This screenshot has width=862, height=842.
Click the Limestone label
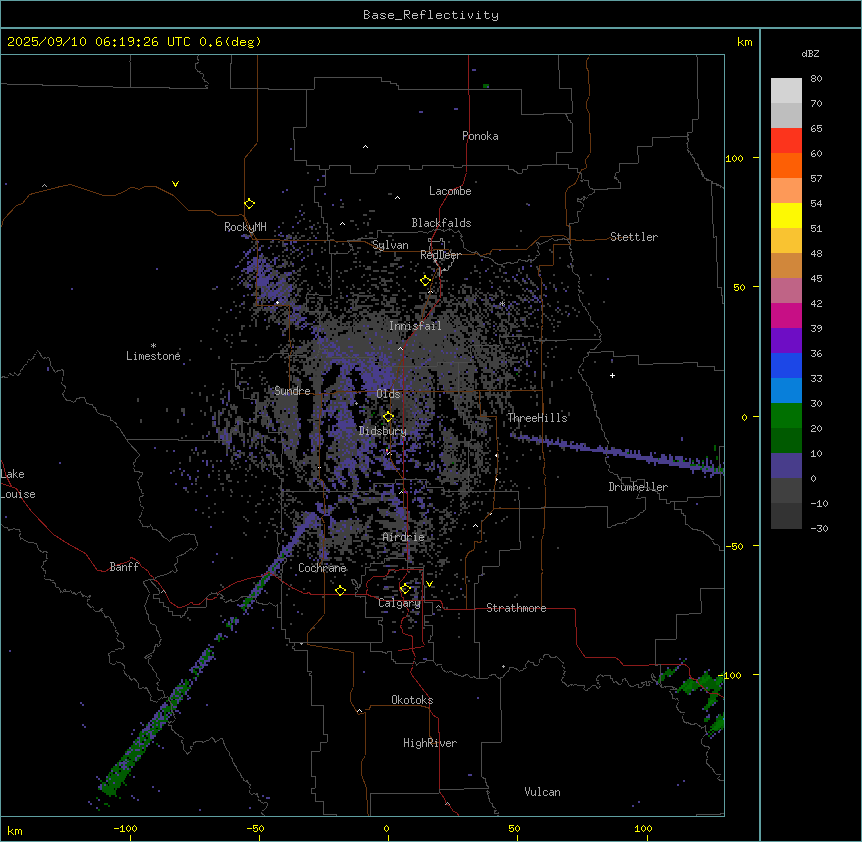[x=153, y=356]
